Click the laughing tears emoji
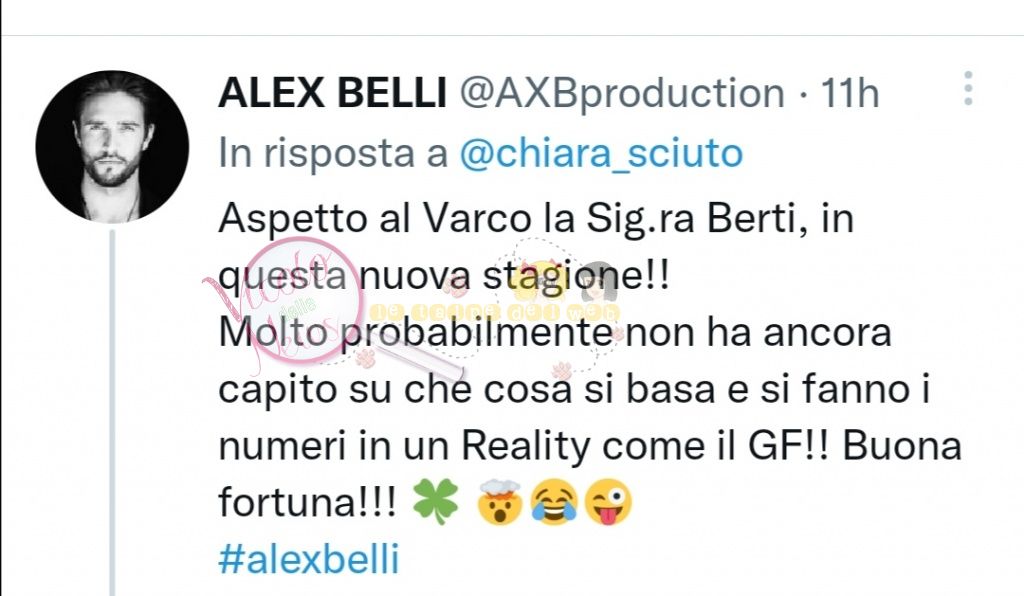1024x596 pixels. click(x=554, y=503)
